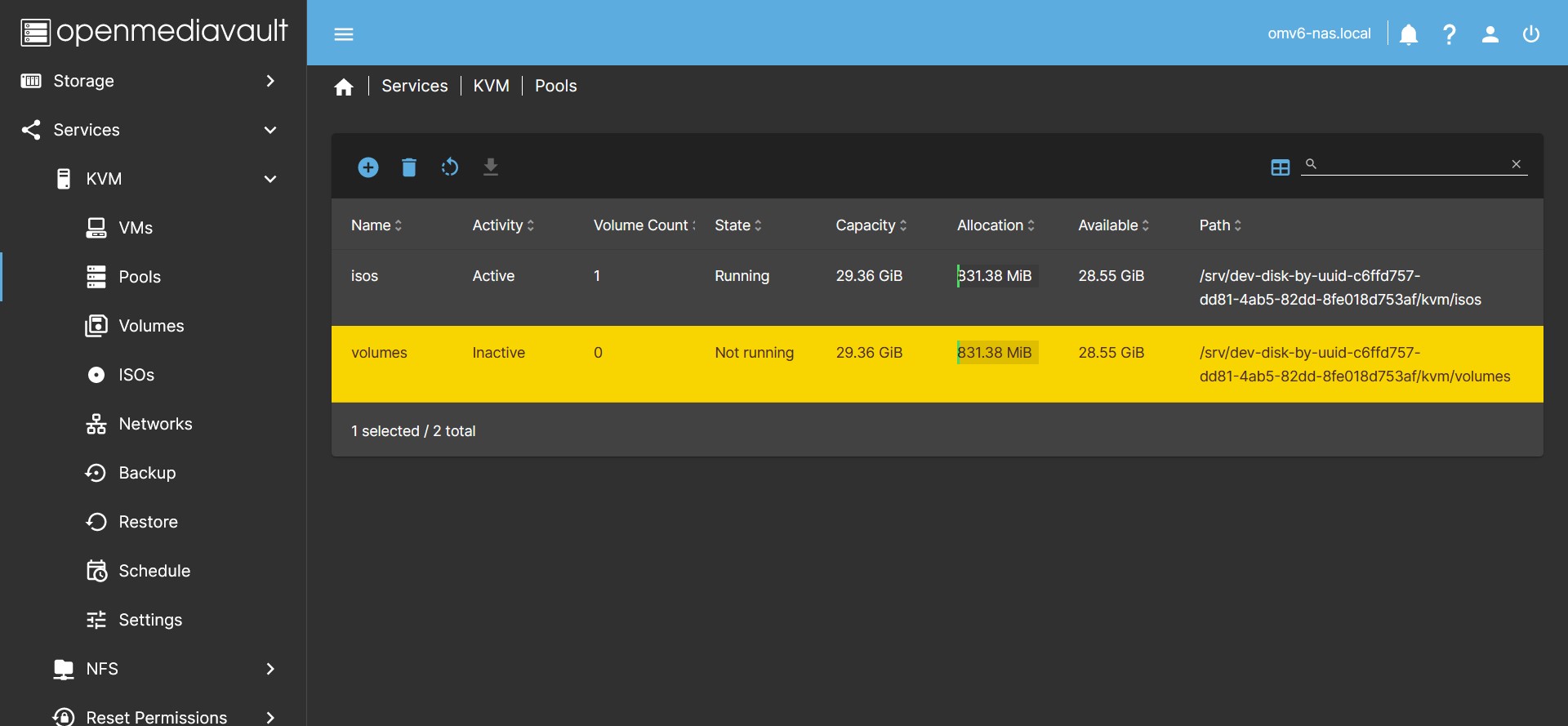The height and width of the screenshot is (726, 1568).
Task: Delete the selected pool with trash icon
Action: click(409, 167)
